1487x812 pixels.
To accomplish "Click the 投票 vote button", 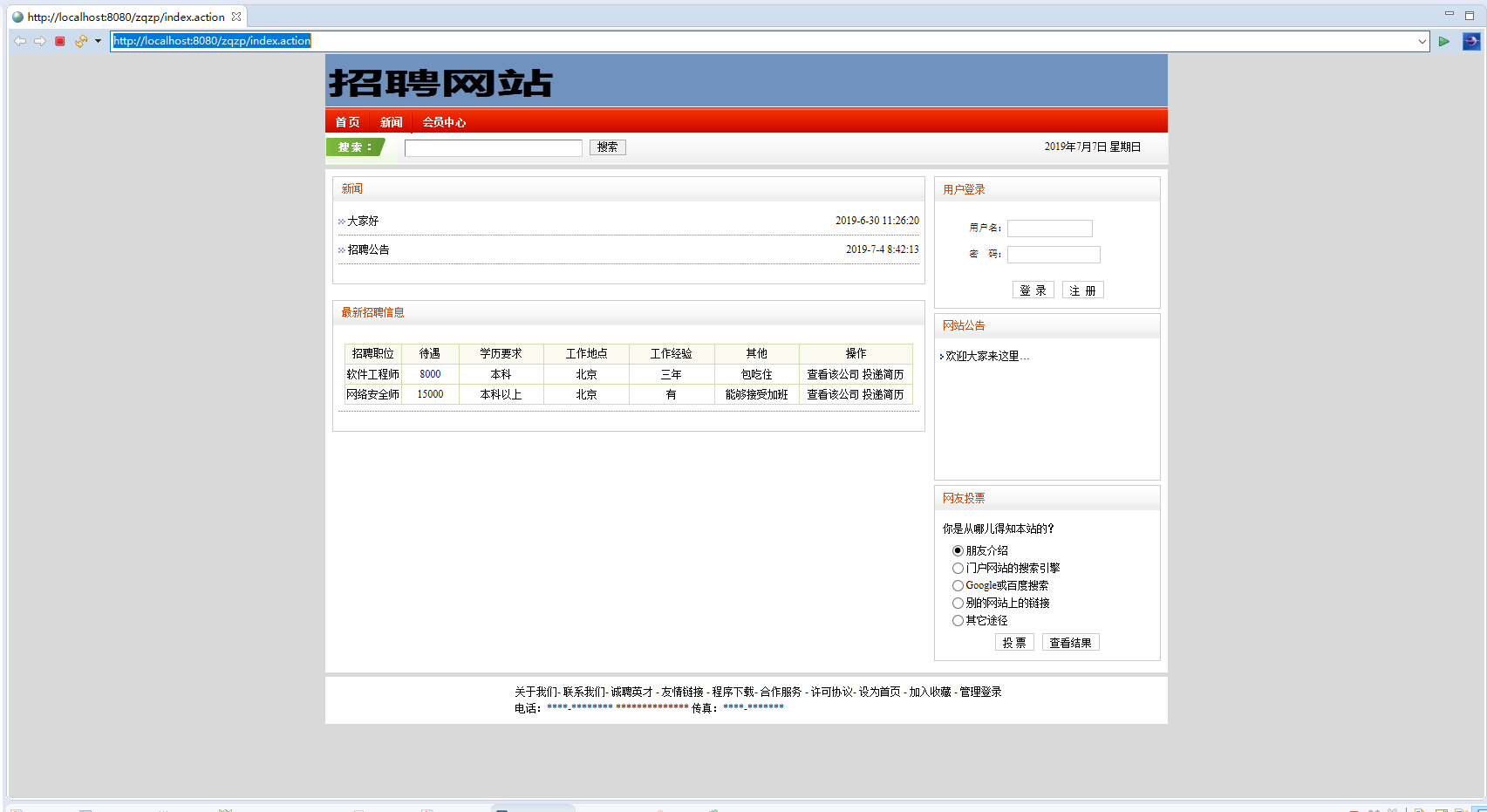I will pos(1014,642).
